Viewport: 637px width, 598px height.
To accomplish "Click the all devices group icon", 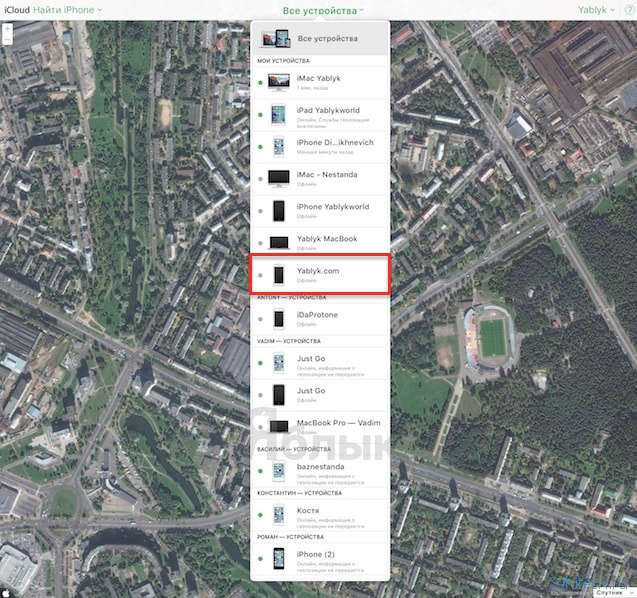I will (x=277, y=39).
